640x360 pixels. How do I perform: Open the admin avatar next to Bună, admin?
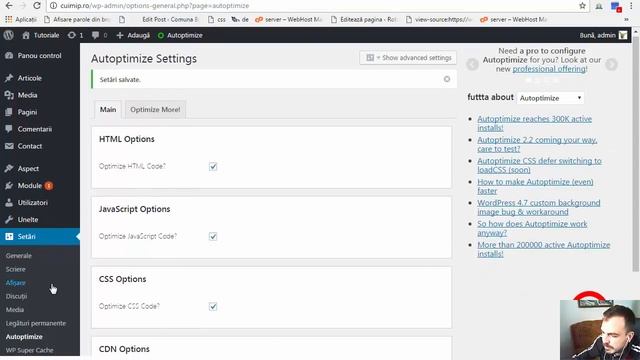coord(622,35)
